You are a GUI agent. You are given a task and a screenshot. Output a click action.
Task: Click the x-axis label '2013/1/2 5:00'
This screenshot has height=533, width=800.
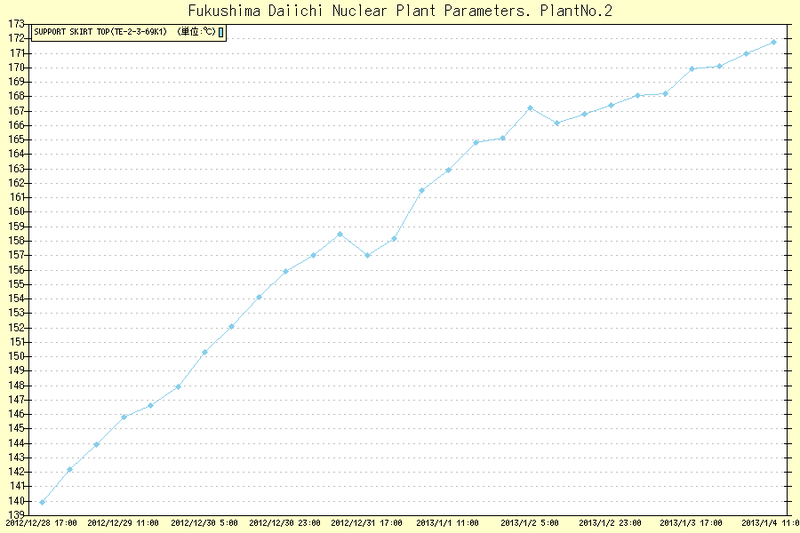pos(530,523)
